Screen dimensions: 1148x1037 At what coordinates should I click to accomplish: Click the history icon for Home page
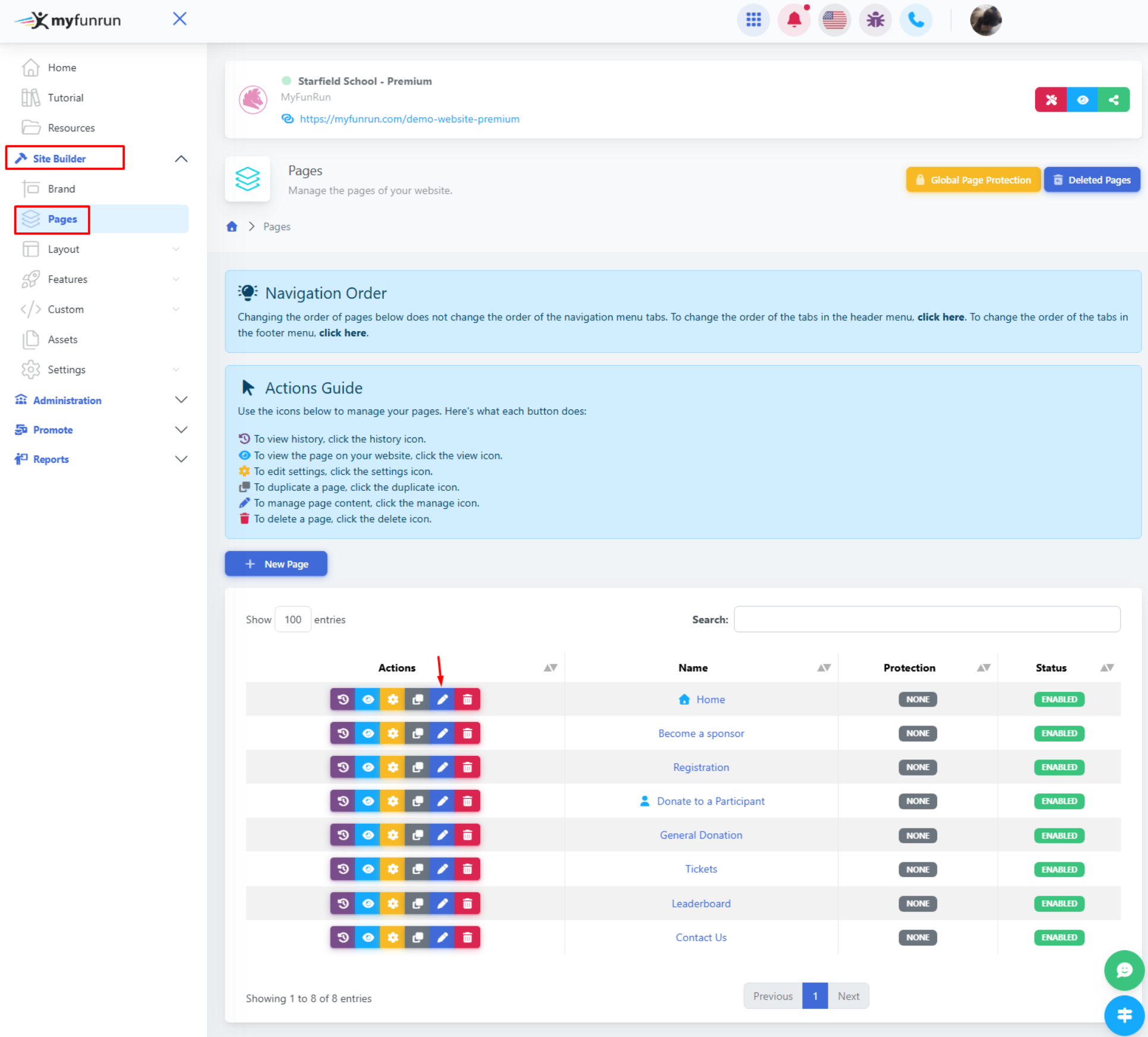pyautogui.click(x=343, y=699)
